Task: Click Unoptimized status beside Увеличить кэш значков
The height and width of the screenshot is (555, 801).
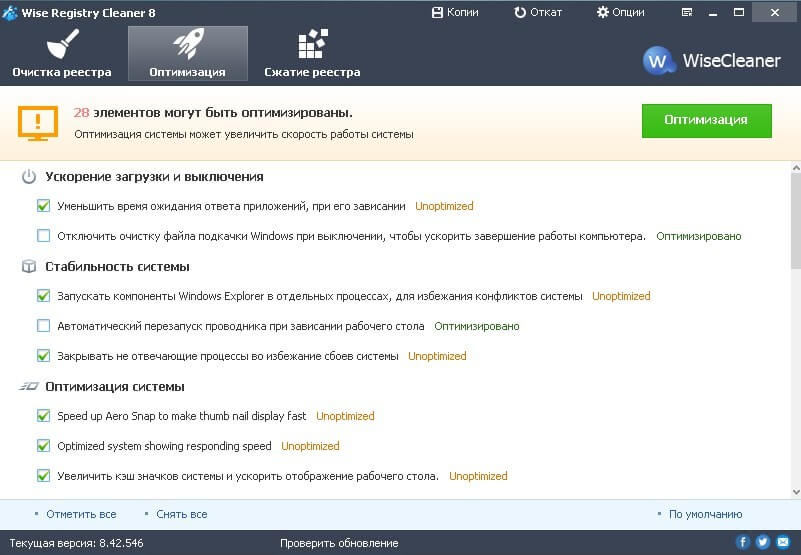Action: [x=478, y=476]
